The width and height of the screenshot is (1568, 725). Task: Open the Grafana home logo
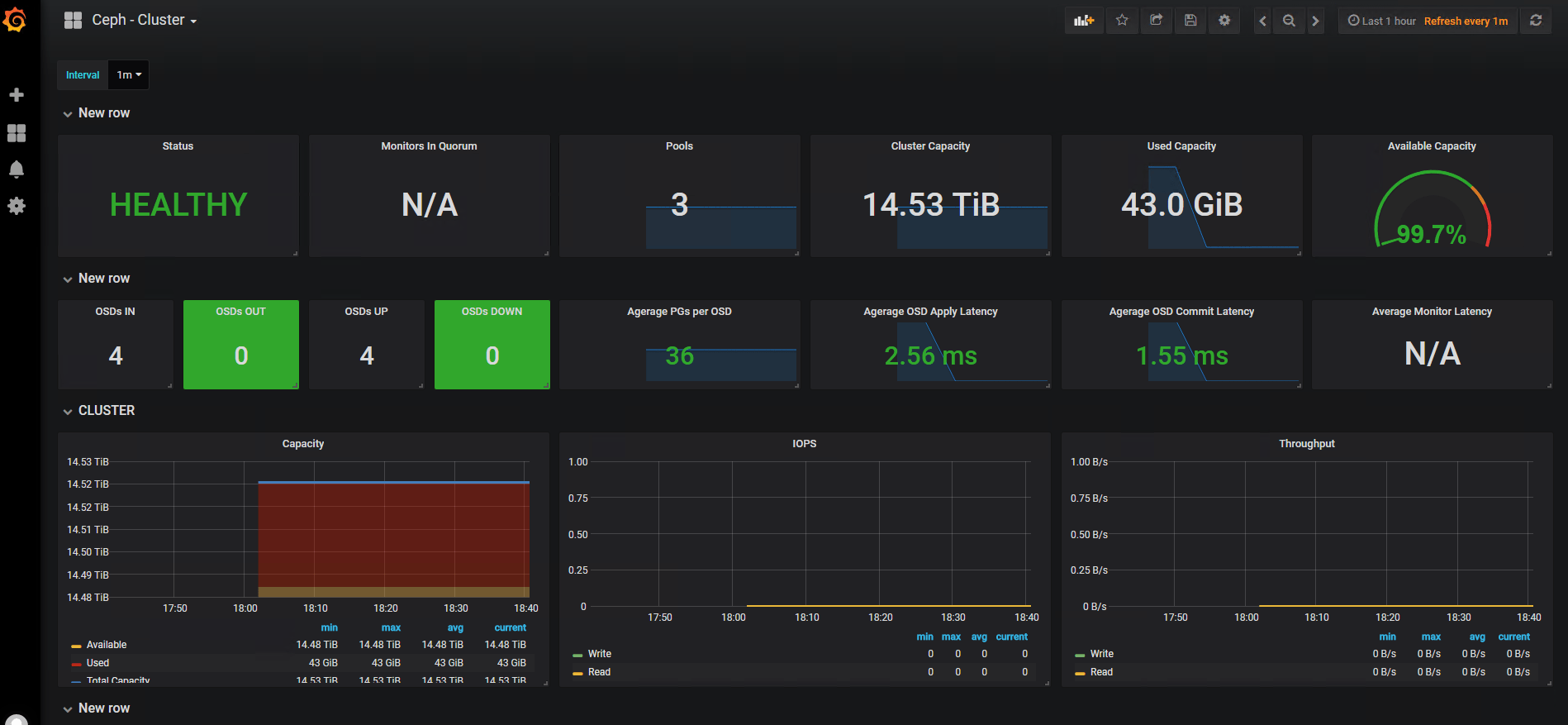15,20
